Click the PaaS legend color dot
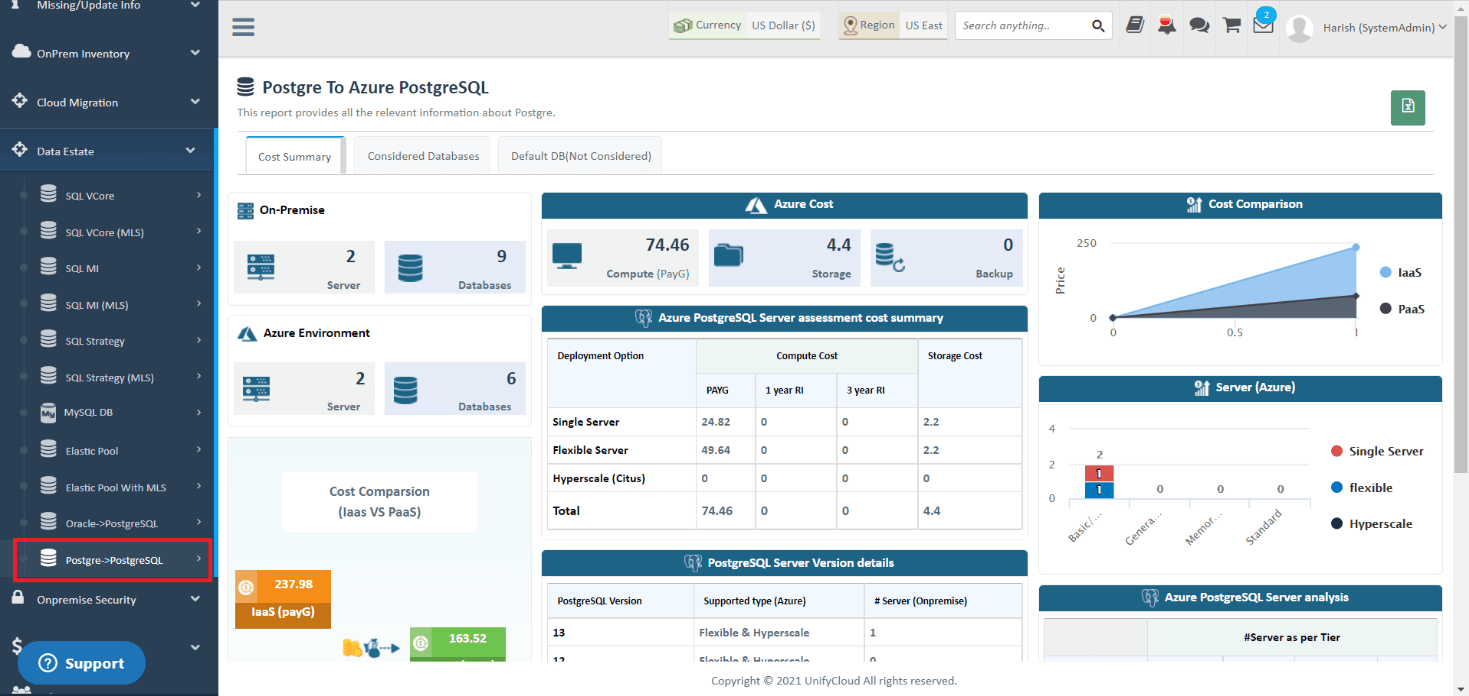Image resolution: width=1469 pixels, height=696 pixels. coord(1385,308)
